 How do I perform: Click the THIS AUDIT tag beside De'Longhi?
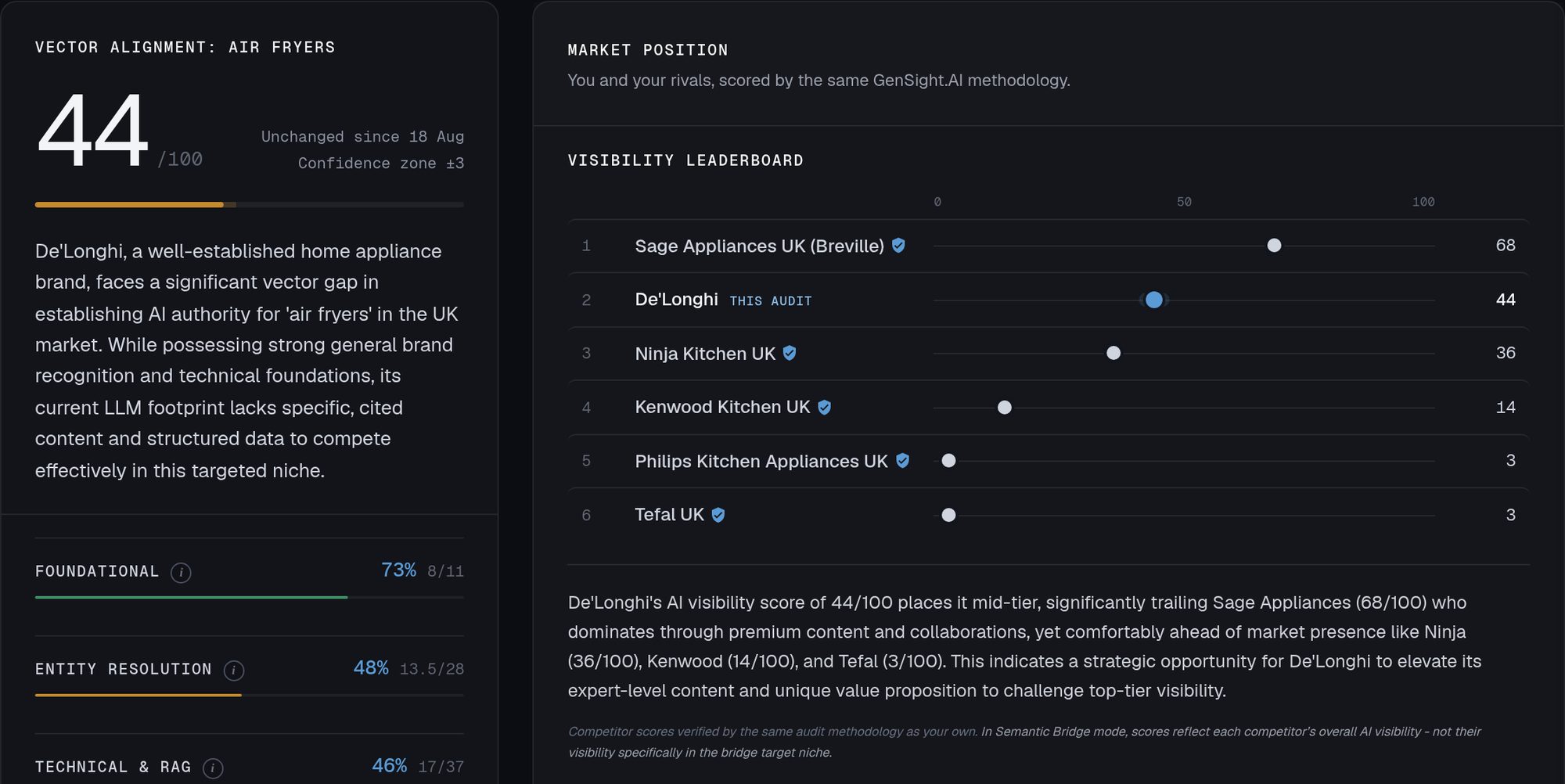coord(771,301)
